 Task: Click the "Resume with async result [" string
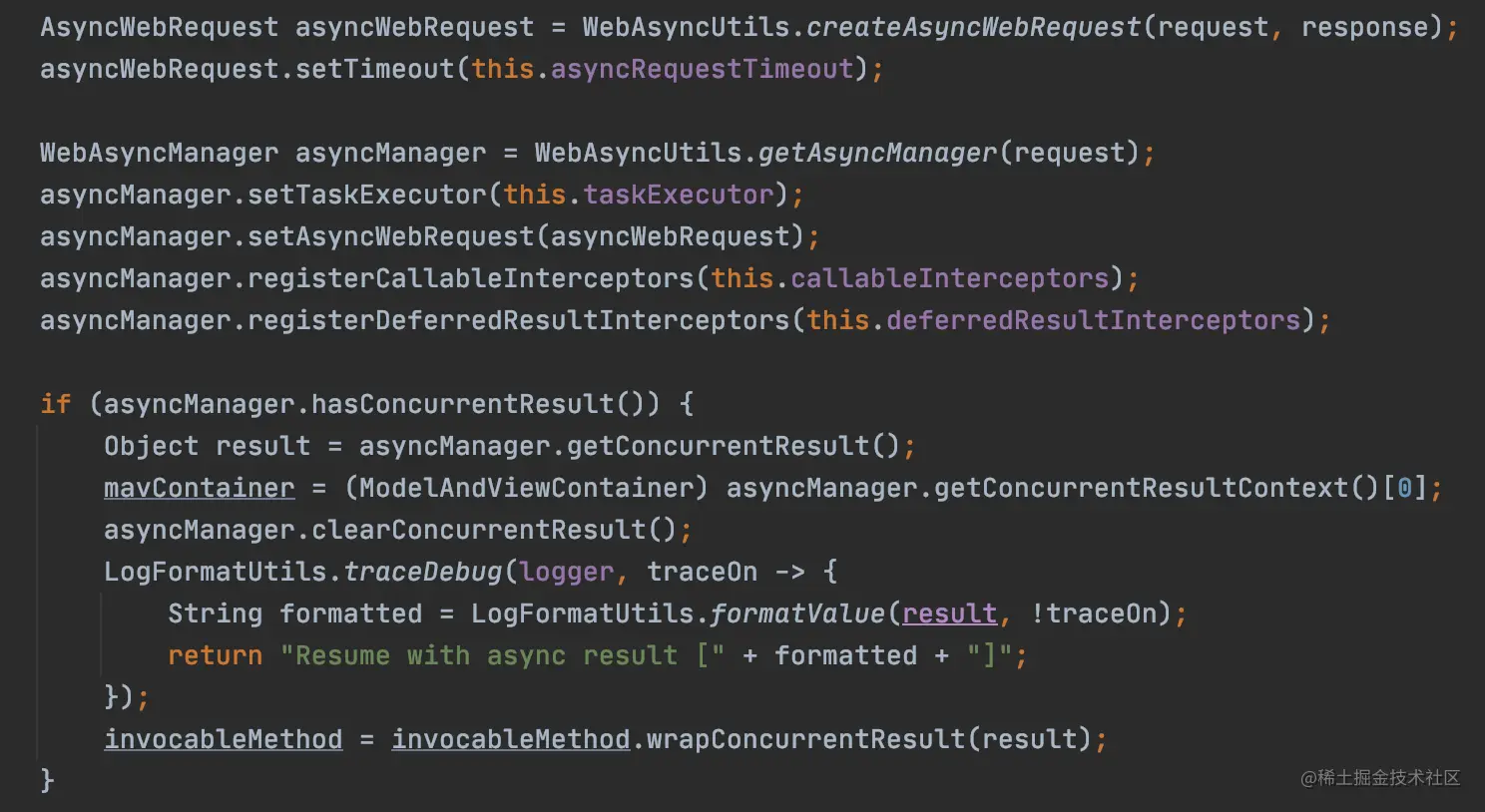[502, 655]
